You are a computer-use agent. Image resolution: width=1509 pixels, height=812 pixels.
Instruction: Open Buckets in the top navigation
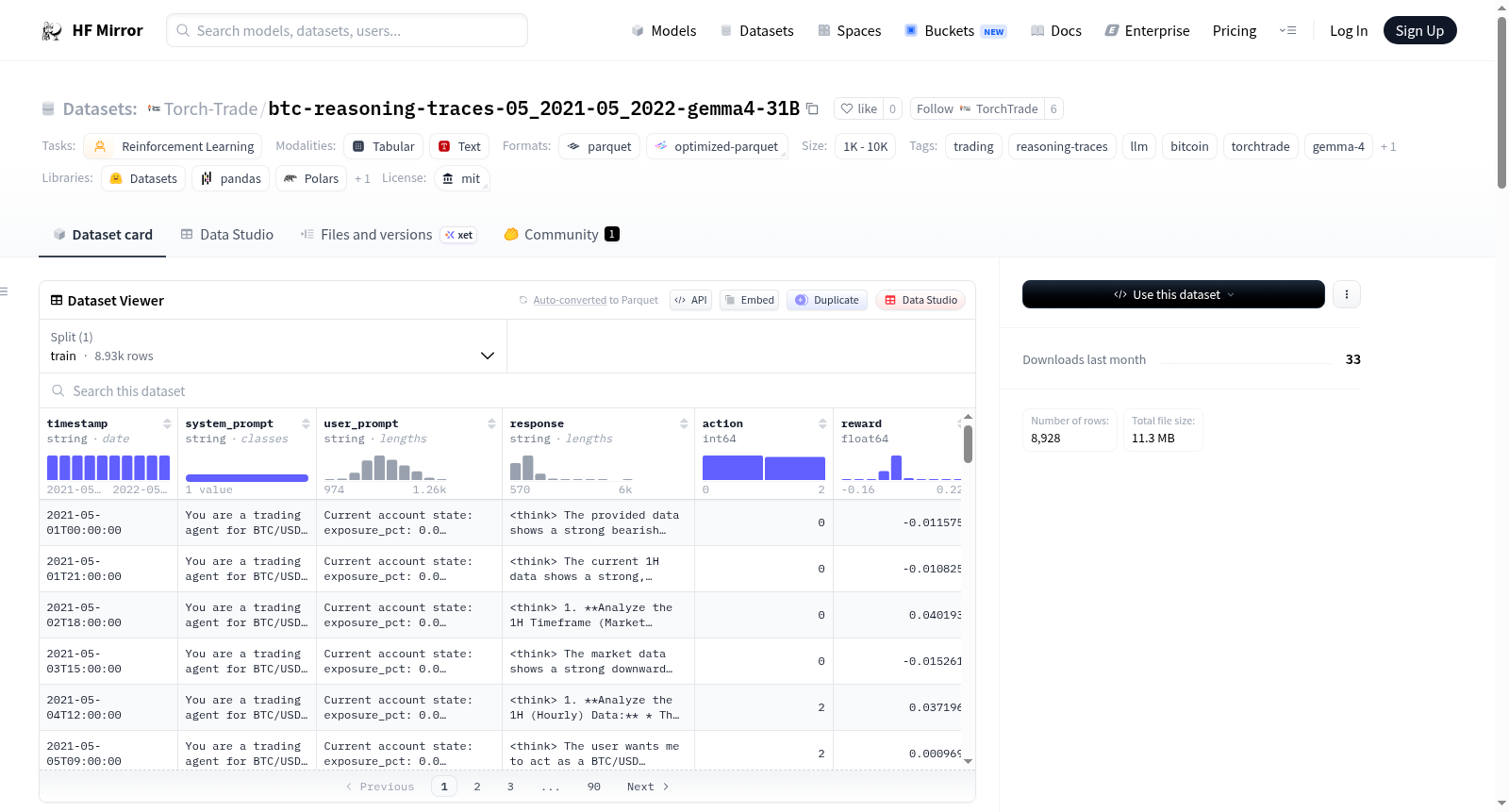pos(955,31)
